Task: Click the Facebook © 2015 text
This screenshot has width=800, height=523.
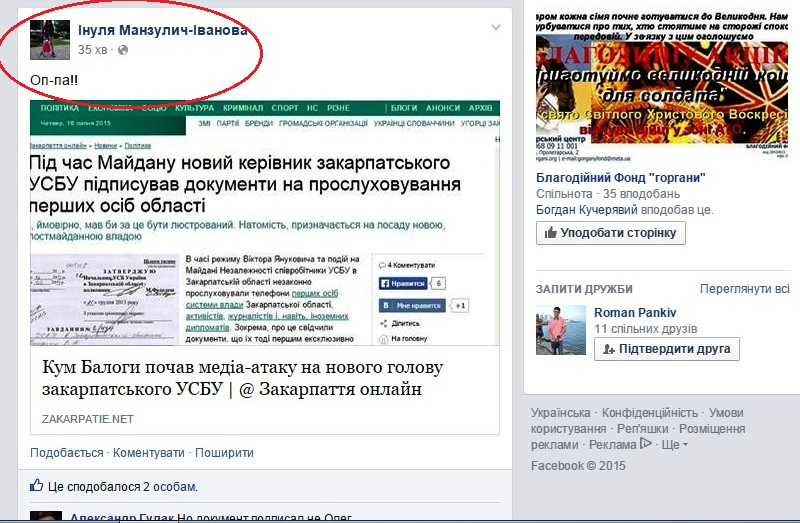Action: pos(578,466)
